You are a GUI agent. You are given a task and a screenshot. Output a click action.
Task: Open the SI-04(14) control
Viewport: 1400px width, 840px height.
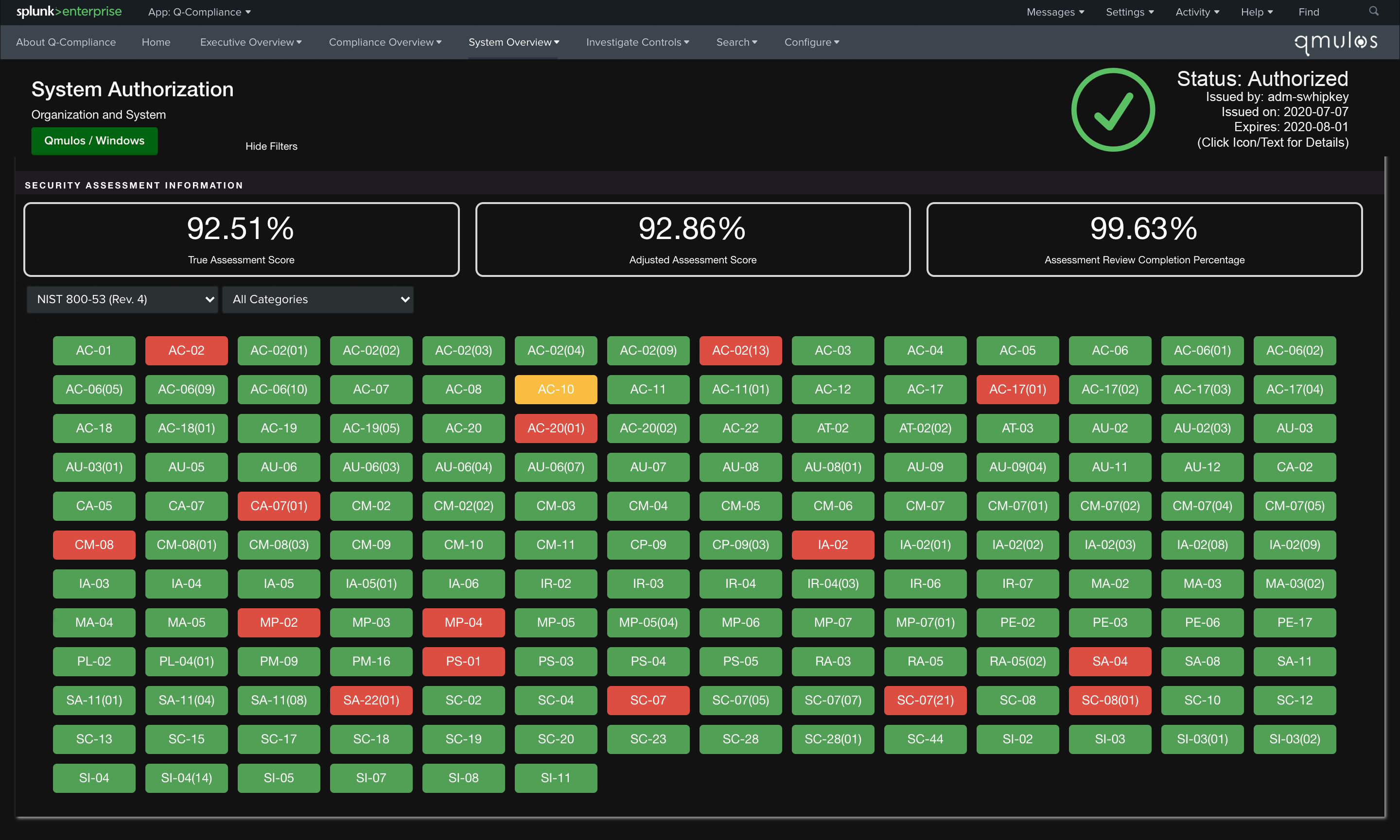186,778
